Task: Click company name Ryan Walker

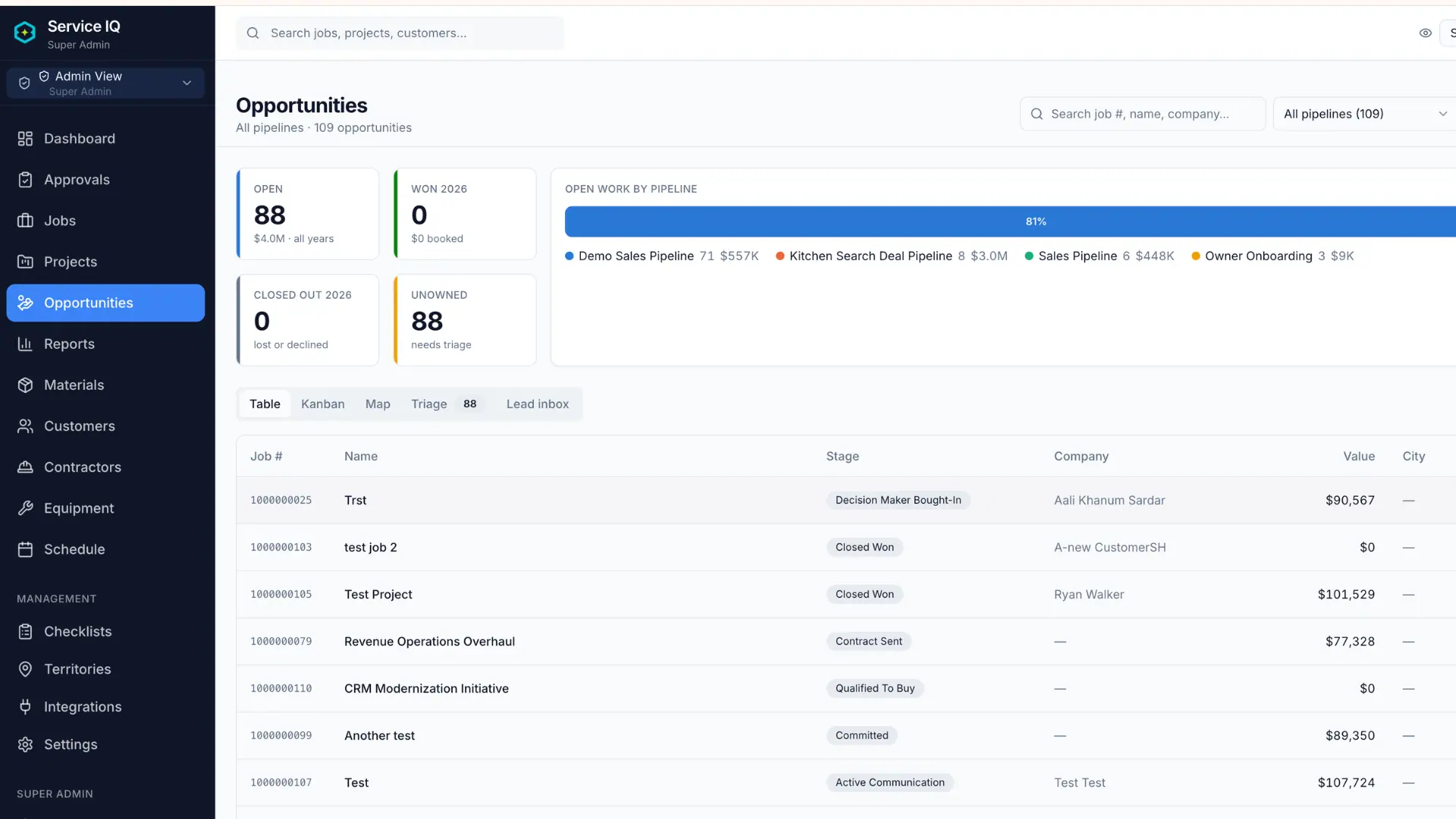Action: pos(1088,595)
